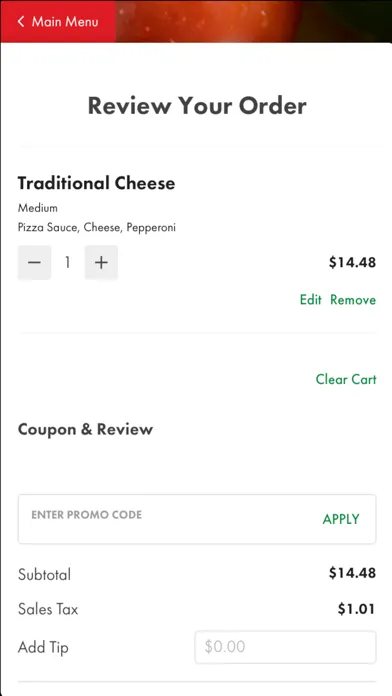Click the Traditional Cheese item title

96,183
